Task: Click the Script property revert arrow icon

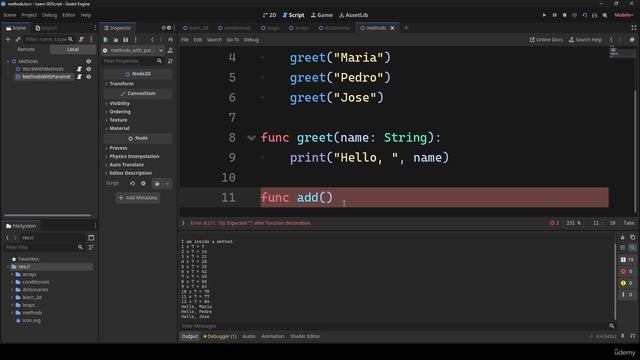Action: click(x=132, y=184)
